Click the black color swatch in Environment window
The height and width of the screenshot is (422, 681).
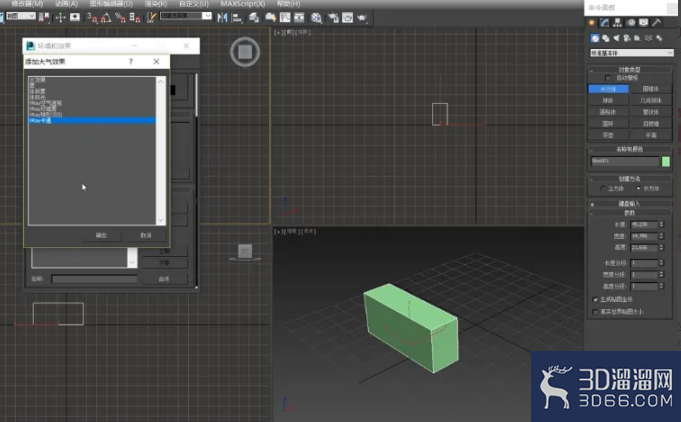coord(173,90)
